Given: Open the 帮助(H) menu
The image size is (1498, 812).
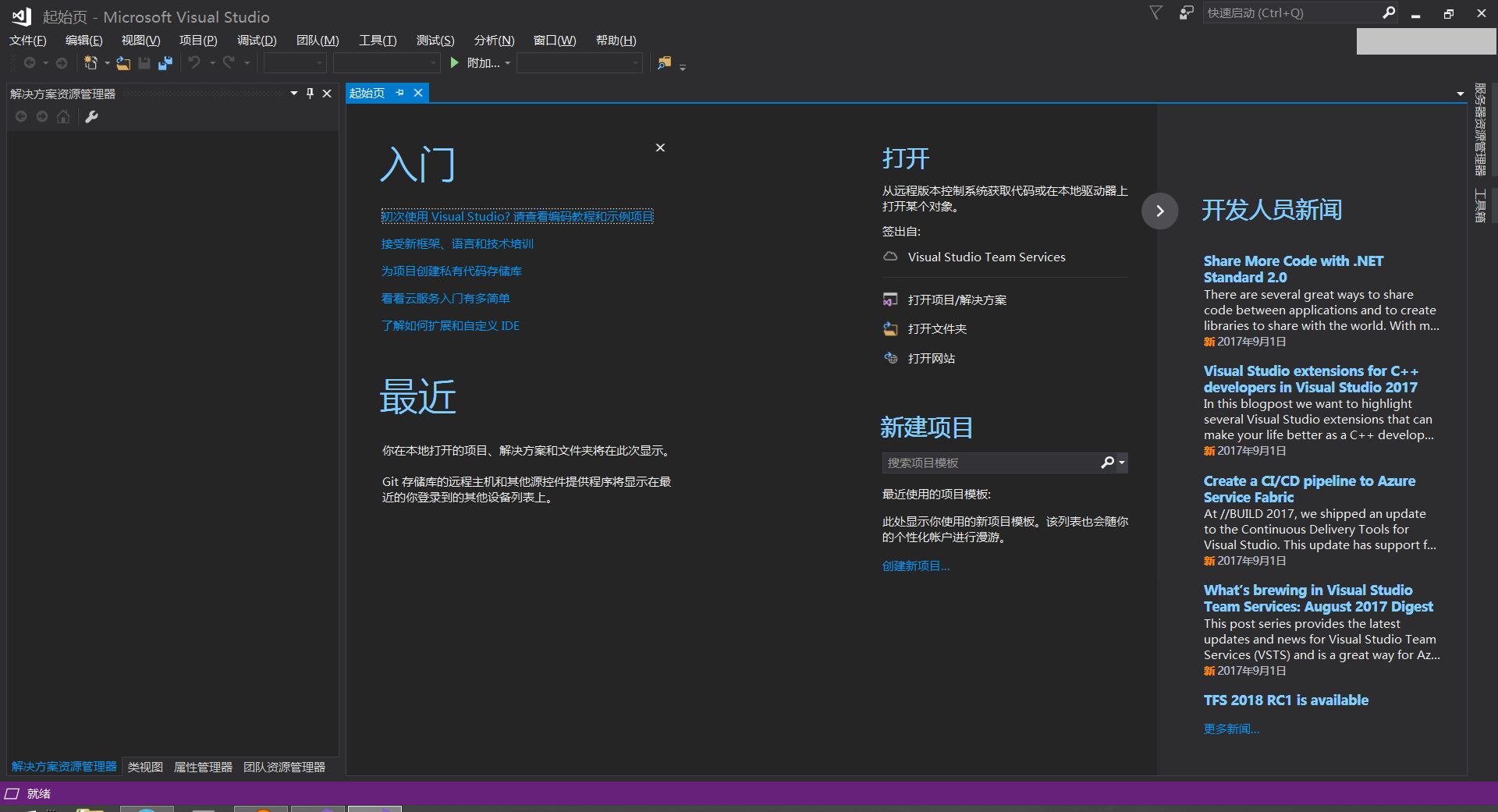Looking at the screenshot, I should click(616, 41).
